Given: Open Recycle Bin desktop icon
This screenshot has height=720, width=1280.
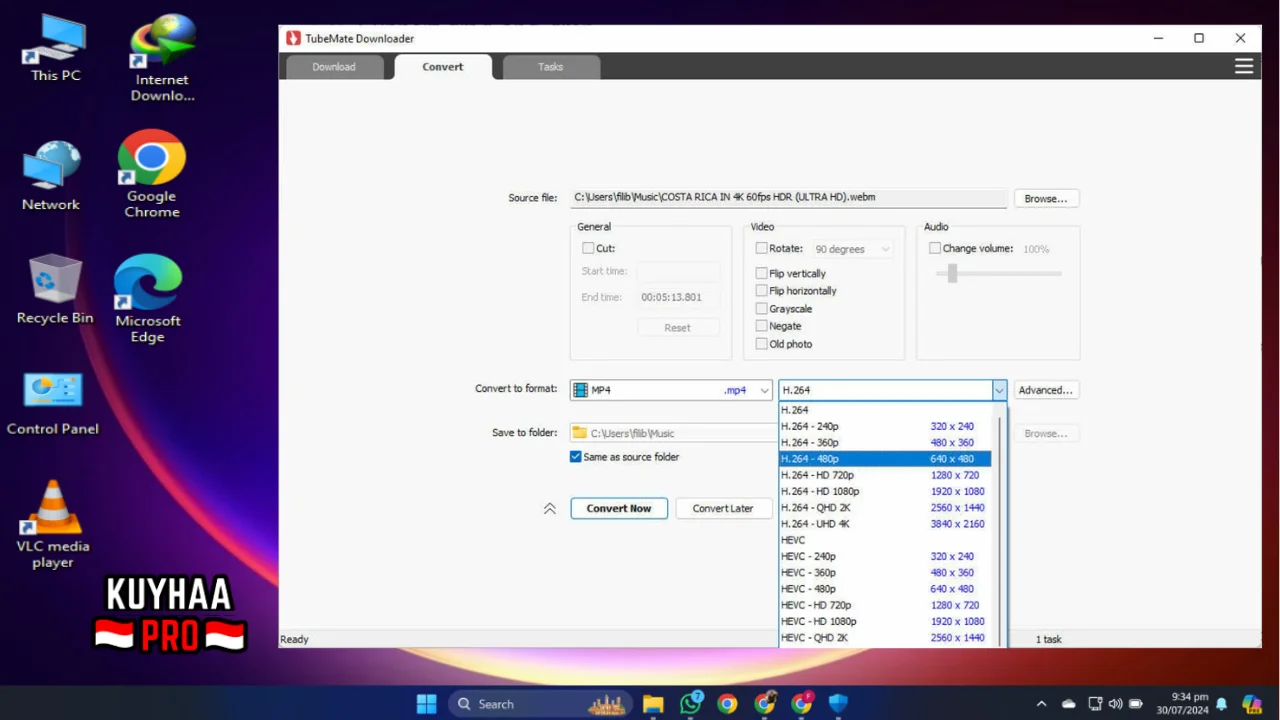Looking at the screenshot, I should 55,289.
